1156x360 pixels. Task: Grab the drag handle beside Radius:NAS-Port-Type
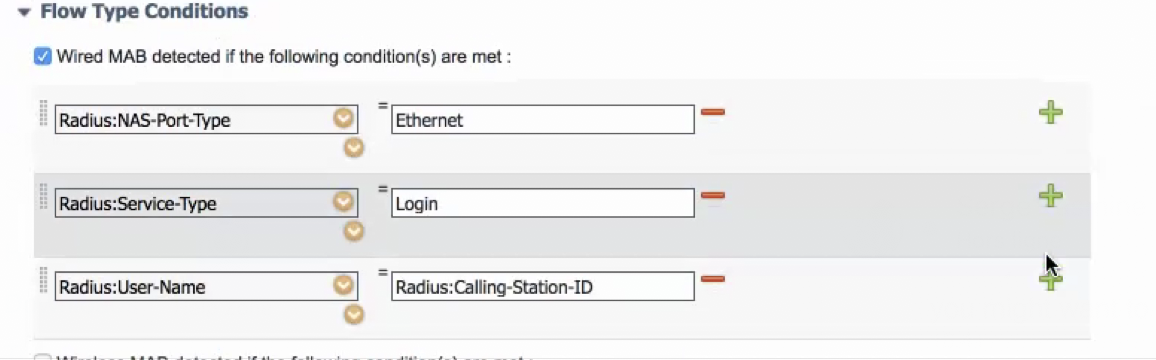tap(43, 113)
